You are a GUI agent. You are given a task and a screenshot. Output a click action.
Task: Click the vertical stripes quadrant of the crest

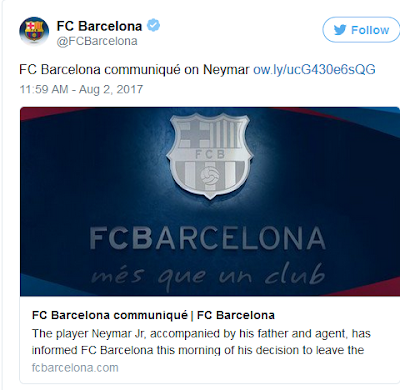[x=227, y=133]
